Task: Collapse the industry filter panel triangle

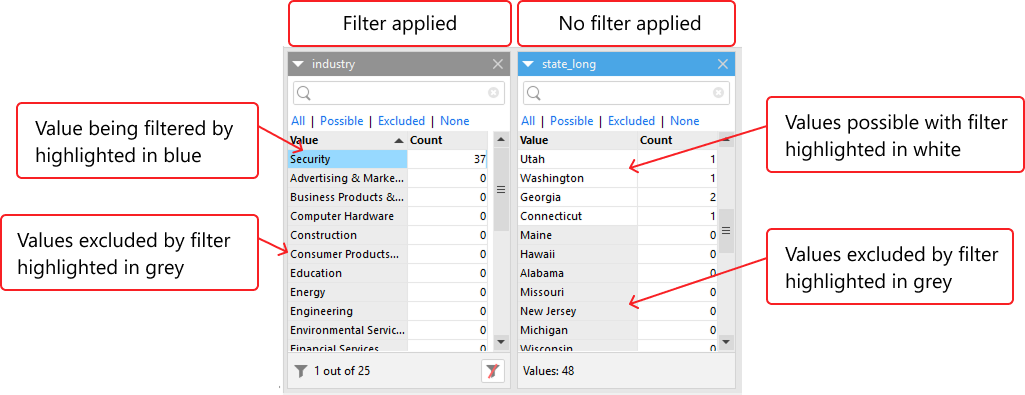Action: pyautogui.click(x=298, y=64)
